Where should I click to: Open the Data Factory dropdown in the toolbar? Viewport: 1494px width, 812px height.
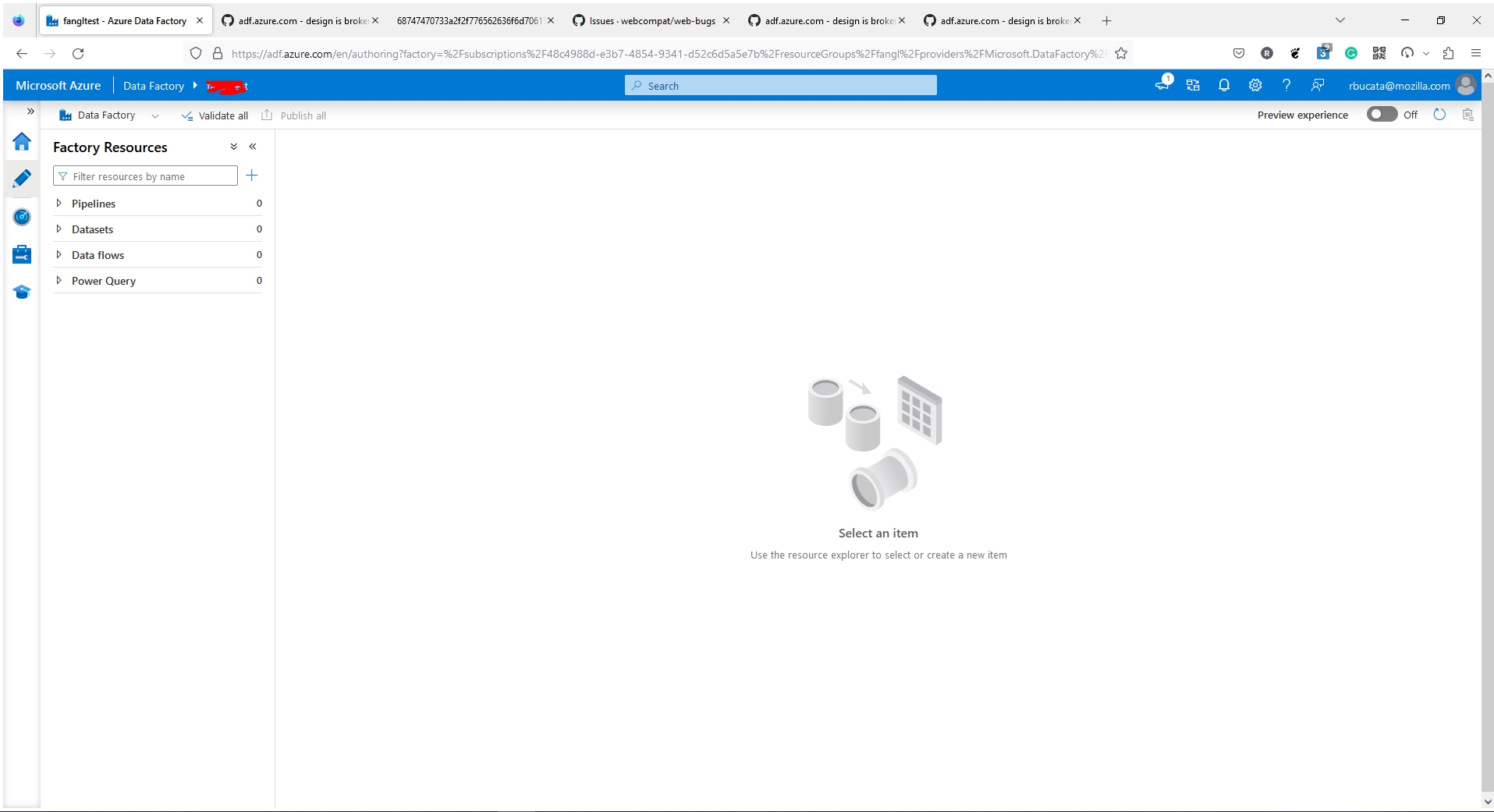coord(155,115)
